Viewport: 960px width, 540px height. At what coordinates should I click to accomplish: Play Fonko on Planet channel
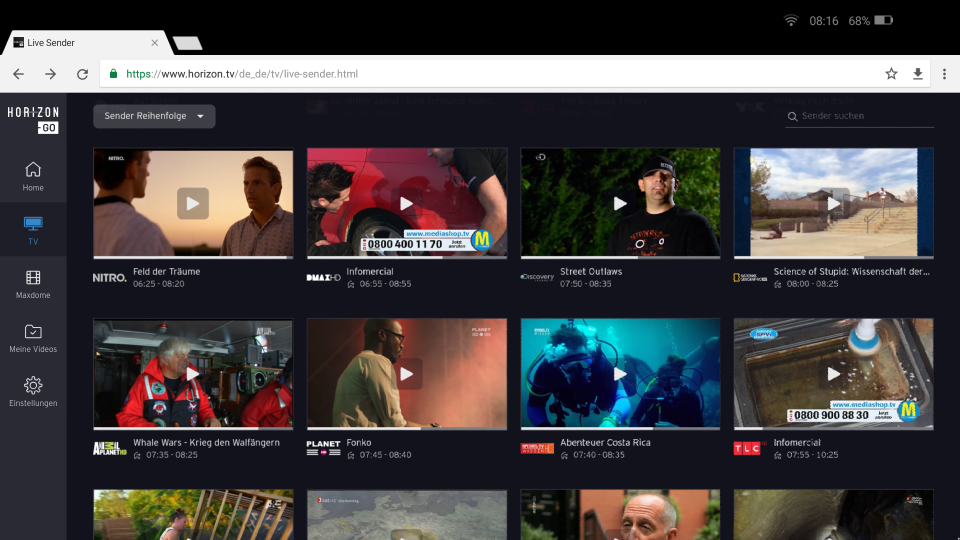[x=407, y=373]
